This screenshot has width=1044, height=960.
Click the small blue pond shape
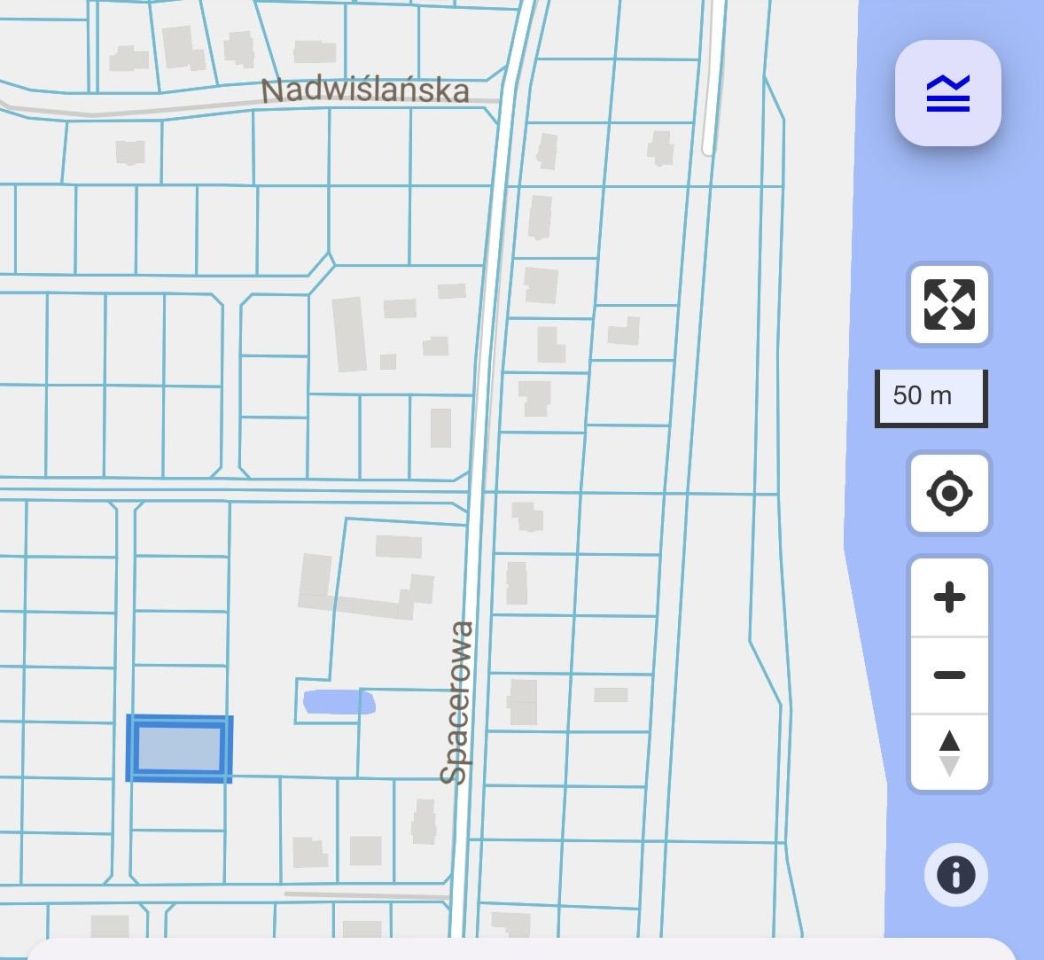[x=339, y=702]
